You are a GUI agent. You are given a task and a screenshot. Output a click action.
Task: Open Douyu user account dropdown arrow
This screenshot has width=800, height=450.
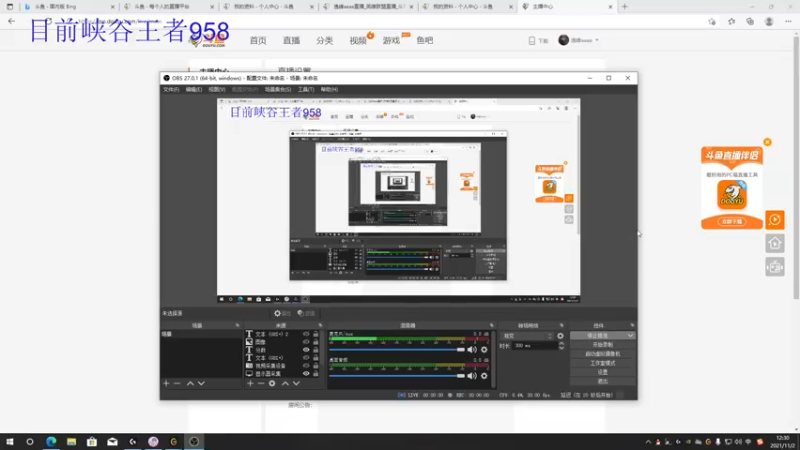[x=597, y=40]
